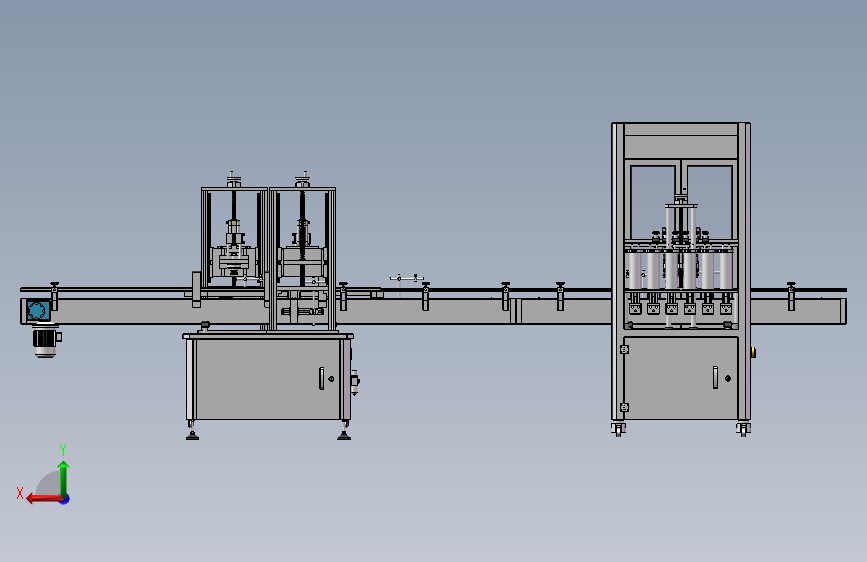
Task: Select the door handle on capping machine cabinet
Action: click(x=321, y=378)
